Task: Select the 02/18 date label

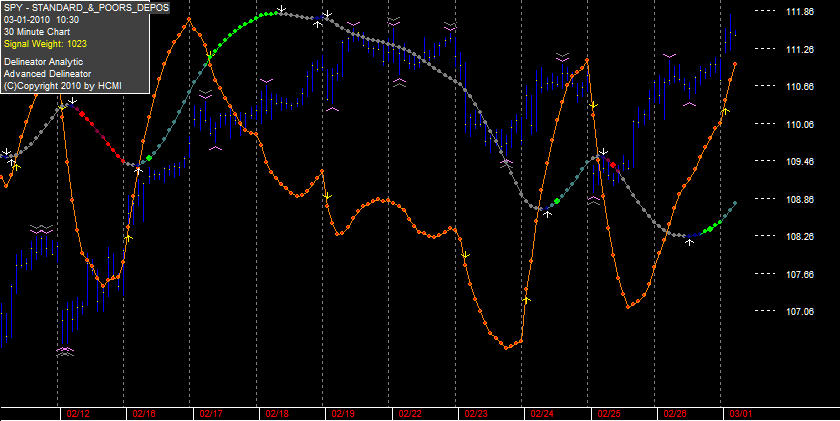Action: click(x=277, y=414)
